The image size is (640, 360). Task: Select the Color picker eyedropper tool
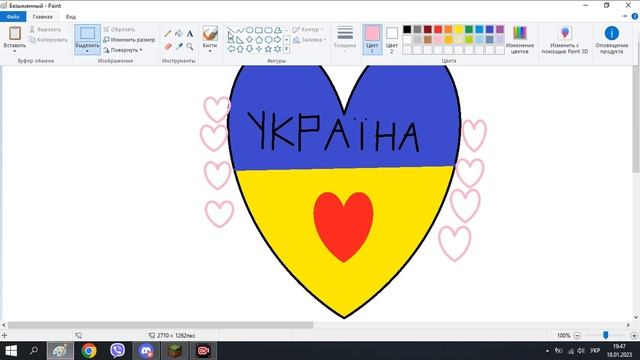pos(179,47)
